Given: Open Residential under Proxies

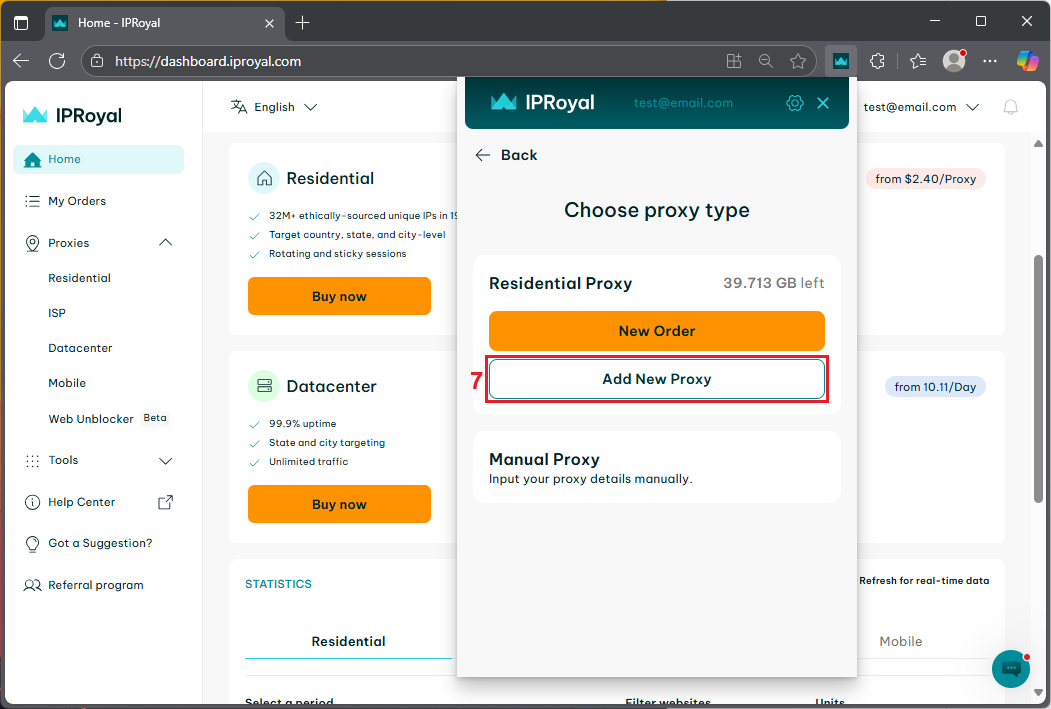Looking at the screenshot, I should tap(79, 278).
